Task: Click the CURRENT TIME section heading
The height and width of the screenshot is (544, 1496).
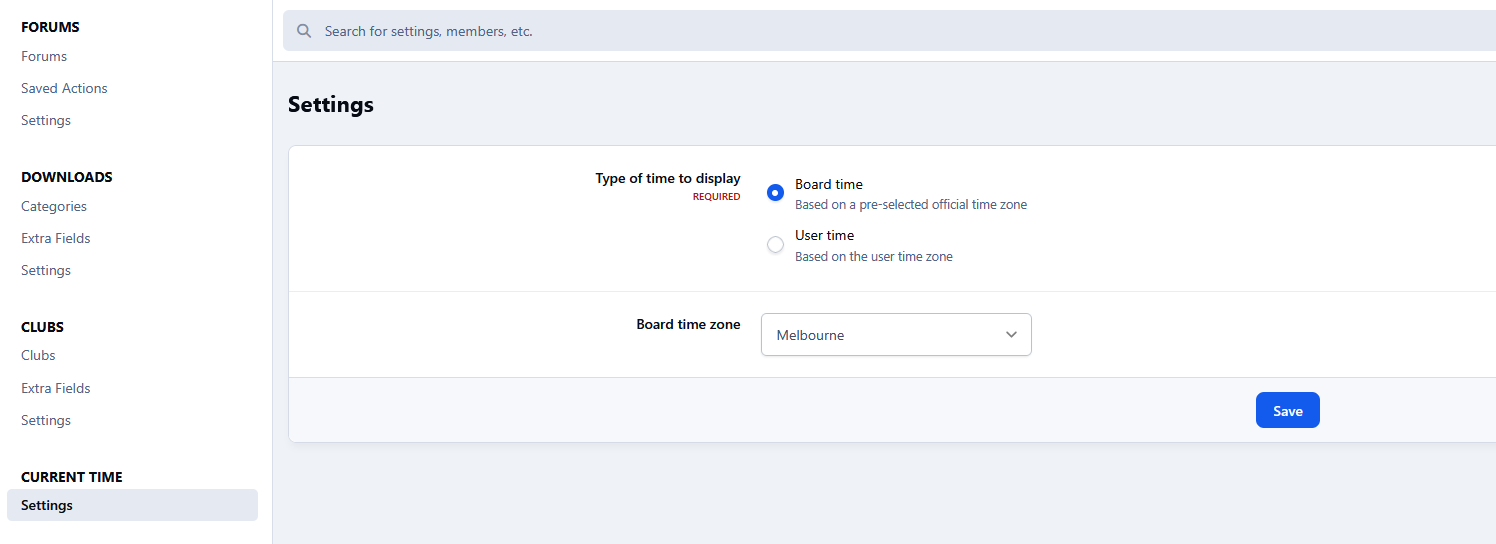Action: (x=71, y=477)
